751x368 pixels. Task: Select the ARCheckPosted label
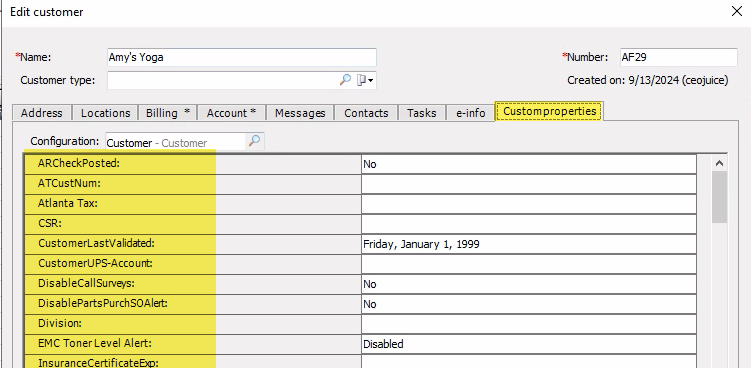(x=79, y=163)
